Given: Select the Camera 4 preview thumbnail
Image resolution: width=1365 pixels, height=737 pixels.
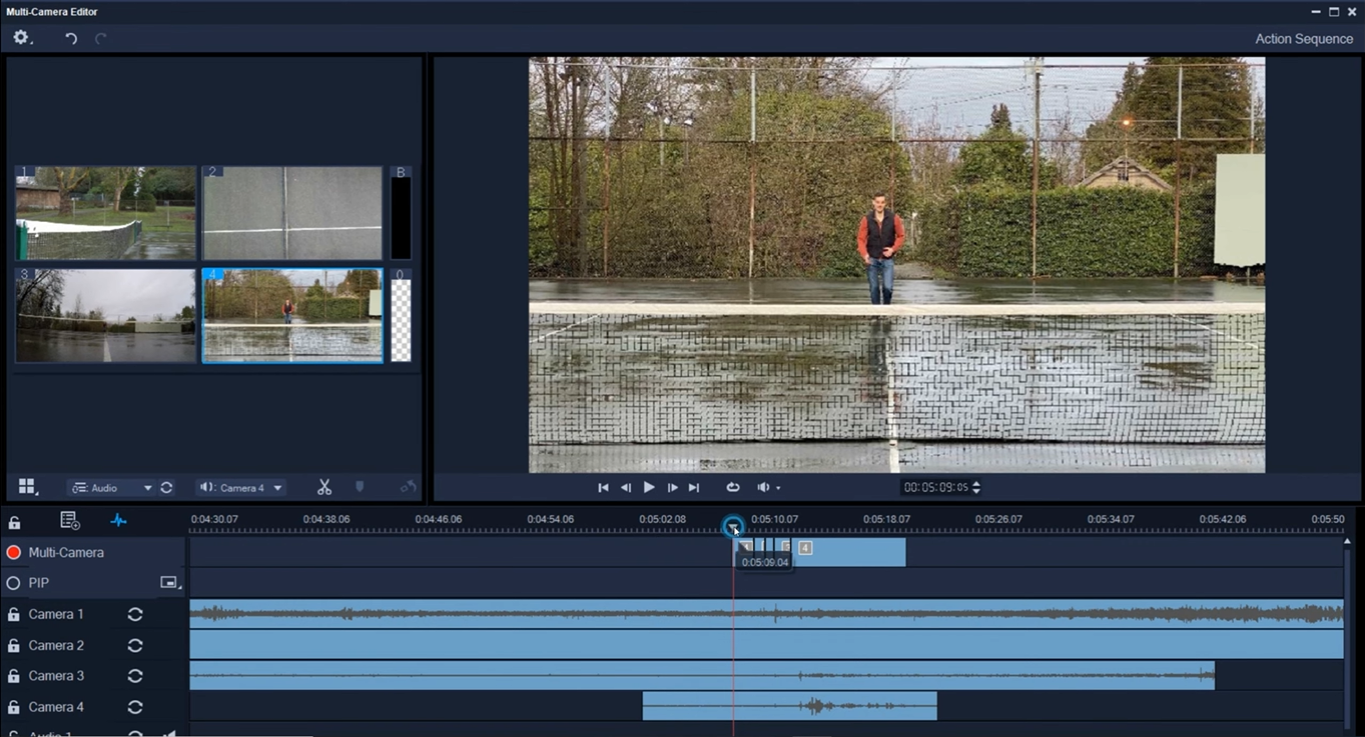Looking at the screenshot, I should [291, 315].
